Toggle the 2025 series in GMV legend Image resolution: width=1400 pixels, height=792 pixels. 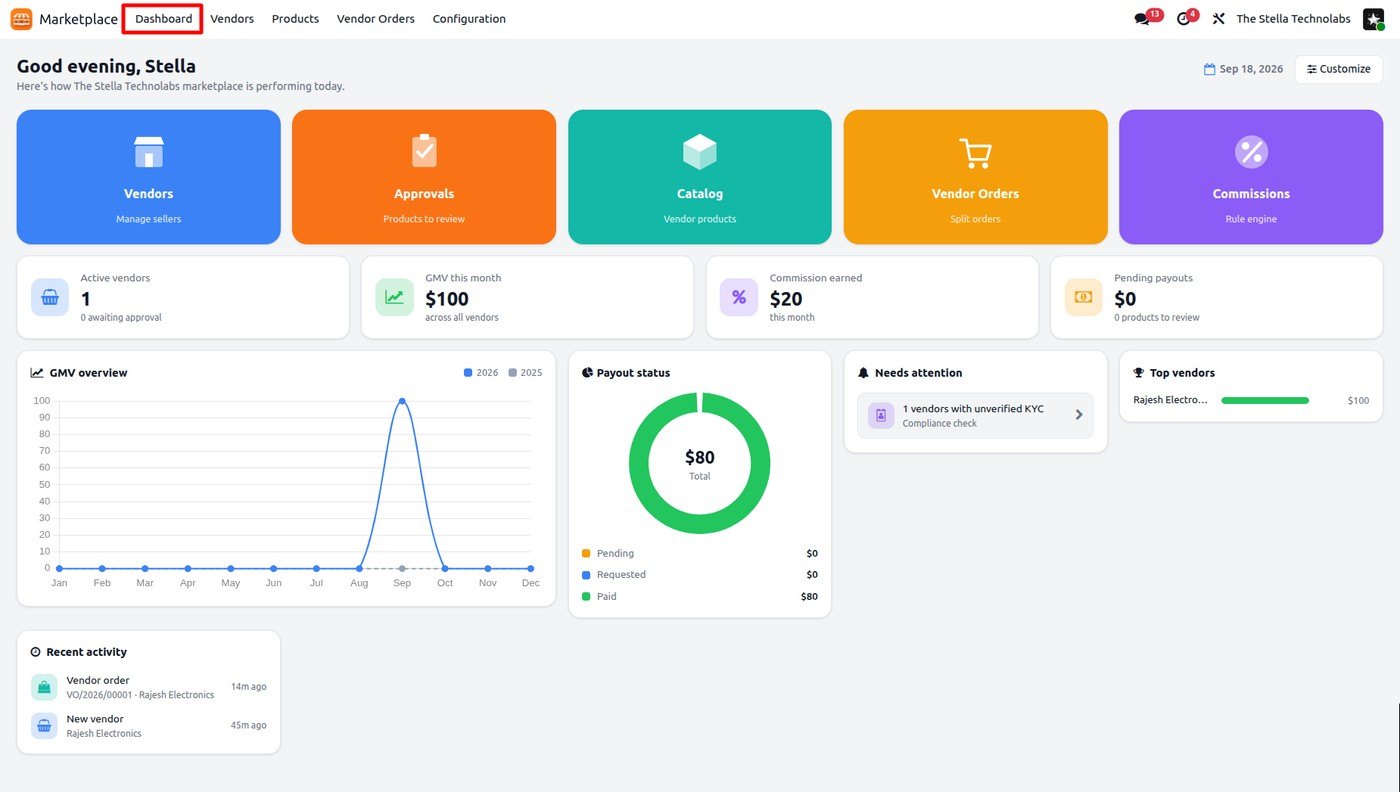coord(525,373)
